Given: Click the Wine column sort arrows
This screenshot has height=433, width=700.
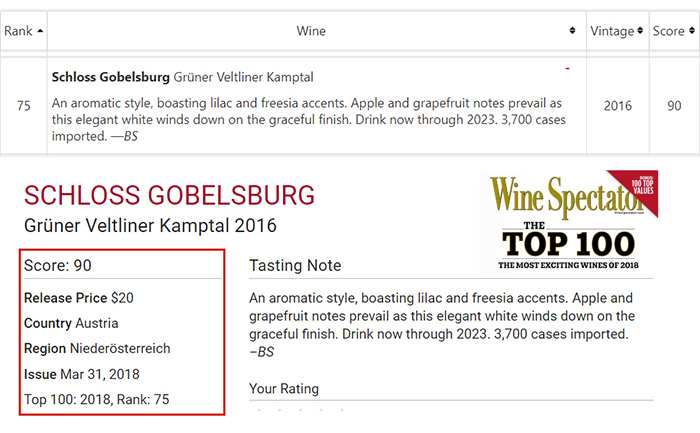Looking at the screenshot, I should click(x=572, y=30).
